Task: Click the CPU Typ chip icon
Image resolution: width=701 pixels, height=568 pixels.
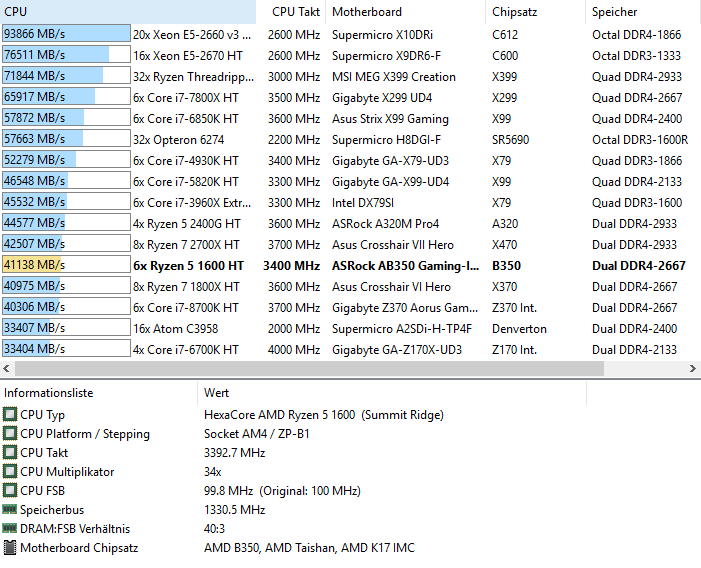Action: click(x=9, y=414)
